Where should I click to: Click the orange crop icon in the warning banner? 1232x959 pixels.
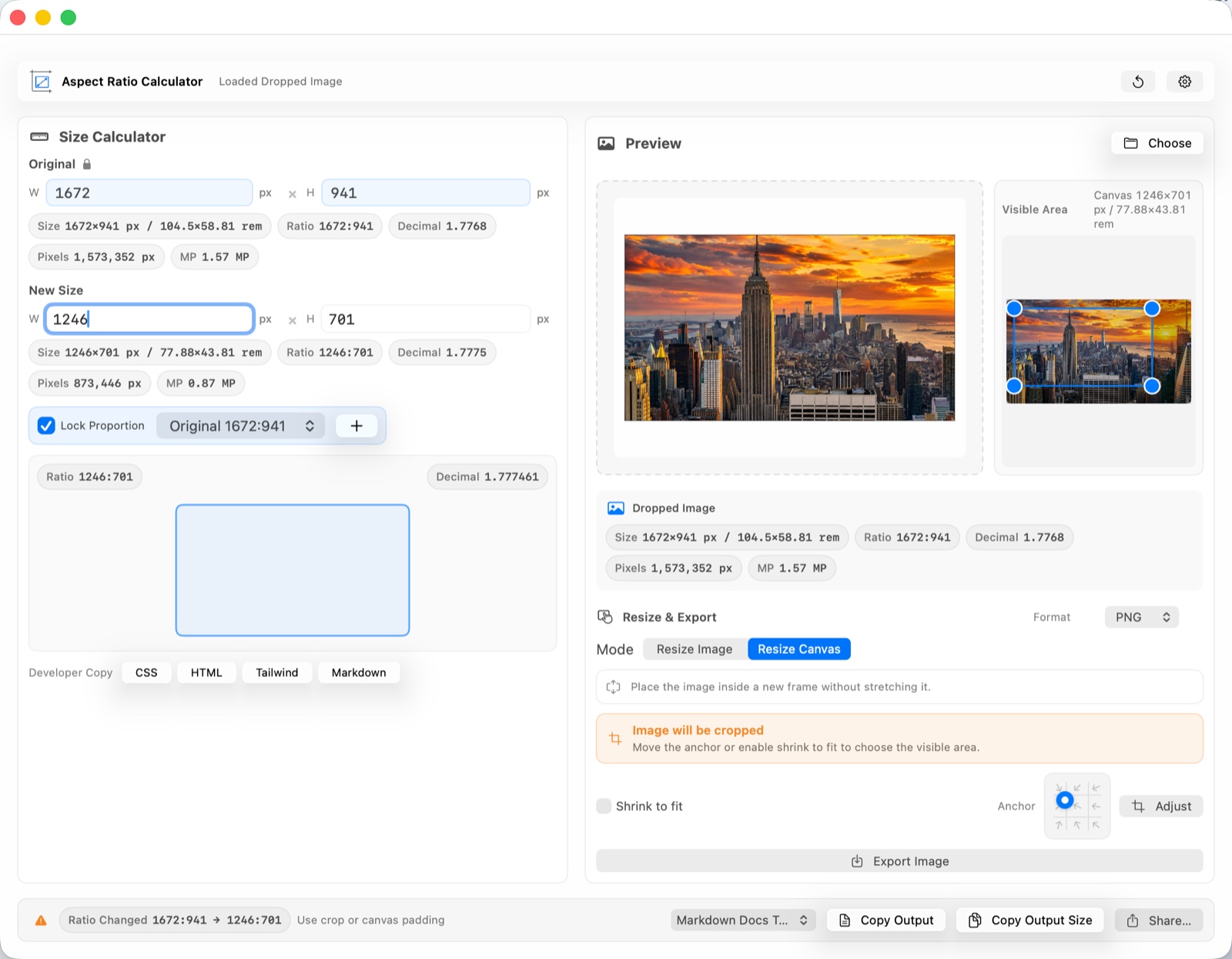click(615, 739)
